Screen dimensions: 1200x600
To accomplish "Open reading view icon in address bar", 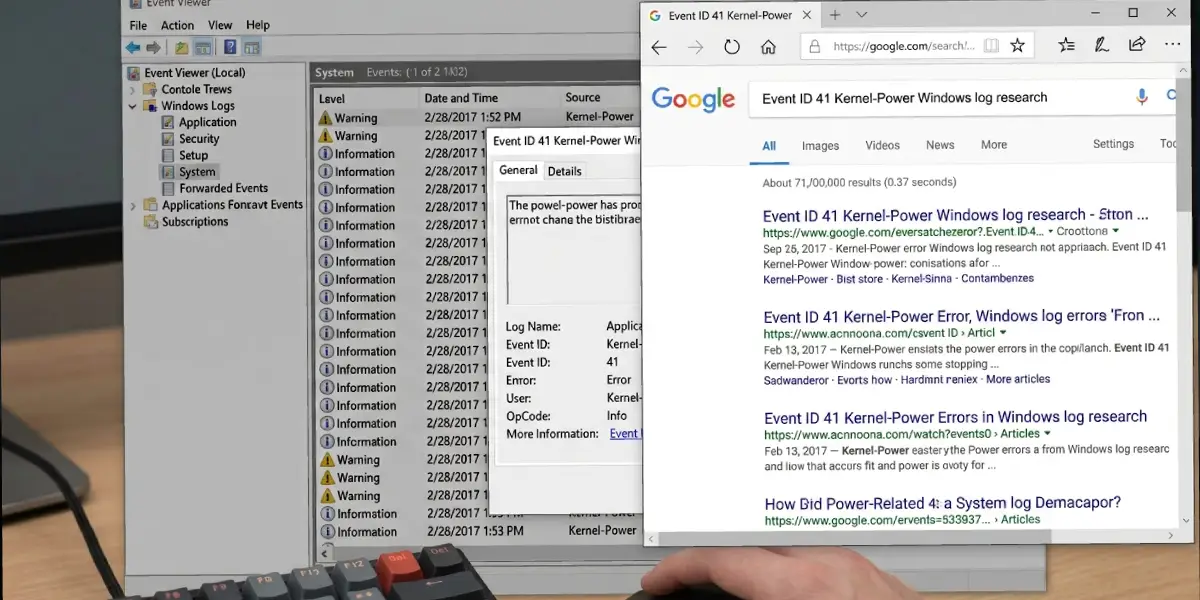I will (x=990, y=46).
